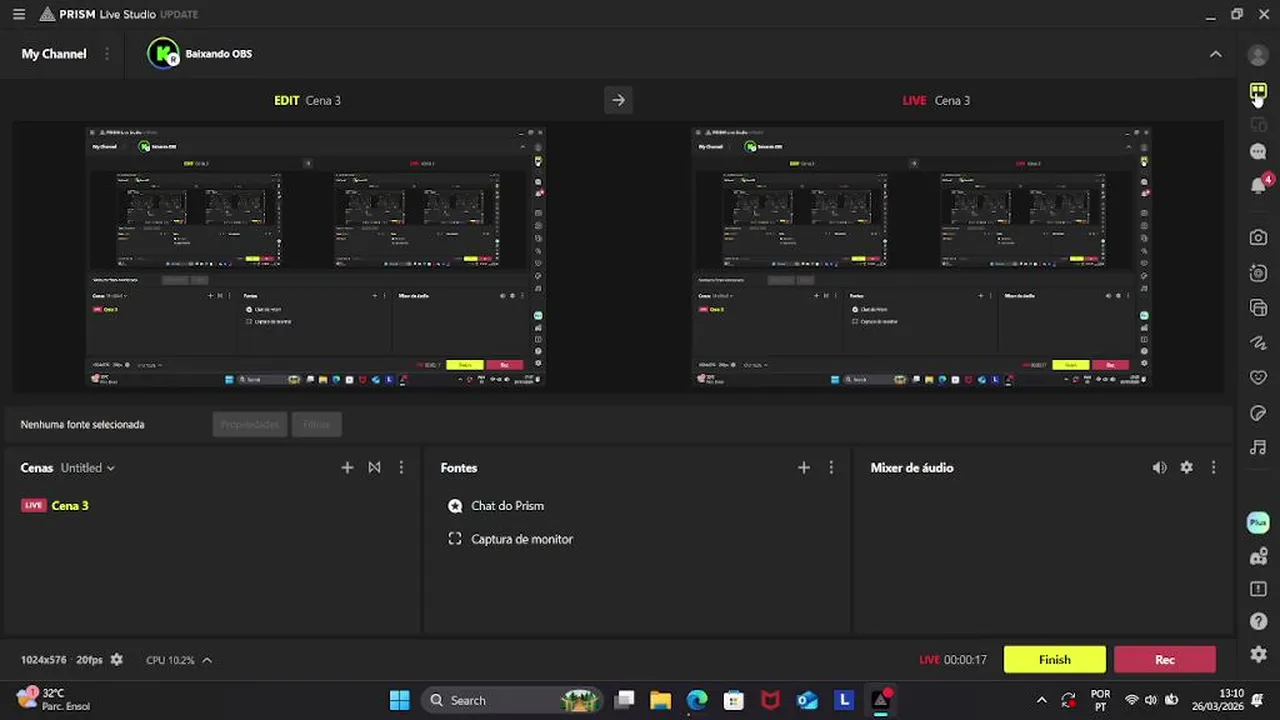Click the Finish button
Image resolution: width=1280 pixels, height=720 pixels.
1055,659
